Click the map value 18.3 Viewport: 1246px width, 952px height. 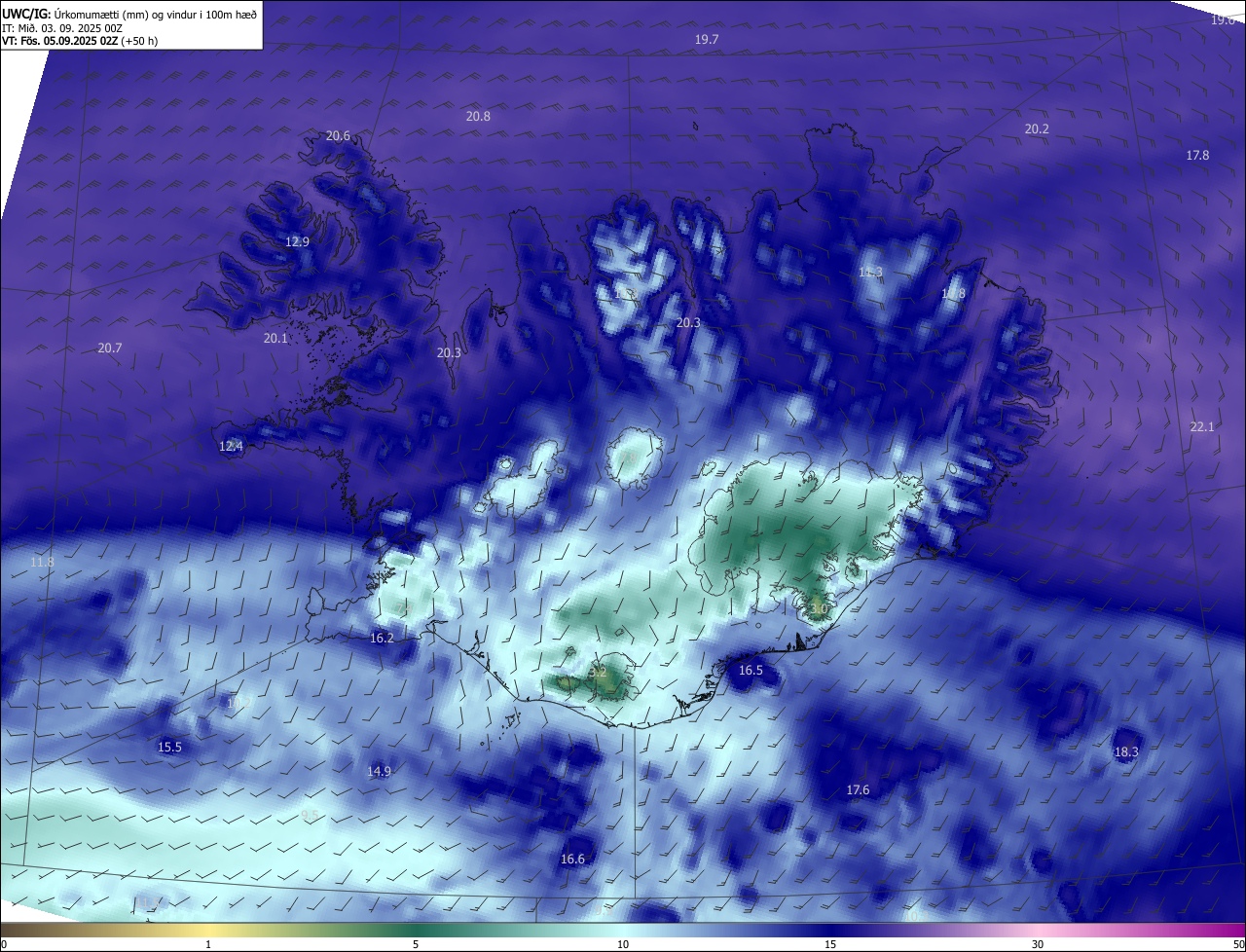click(1126, 751)
